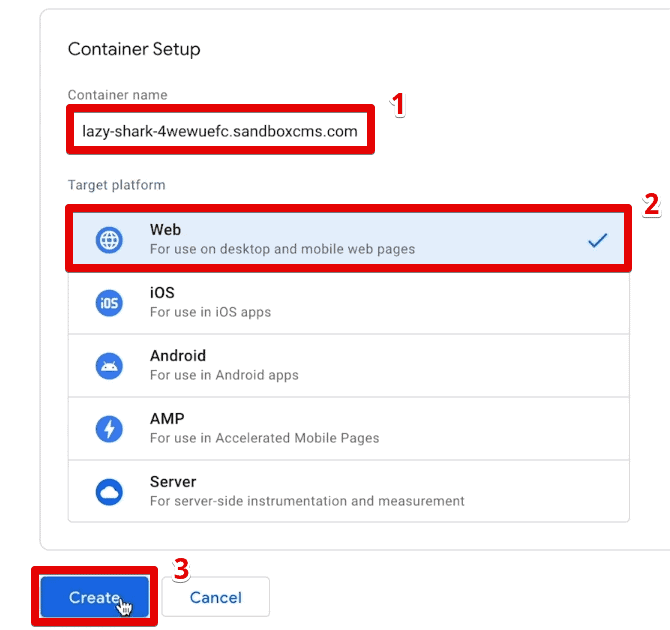
Task: Select the iOS target platform
Action: pyautogui.click(x=348, y=303)
